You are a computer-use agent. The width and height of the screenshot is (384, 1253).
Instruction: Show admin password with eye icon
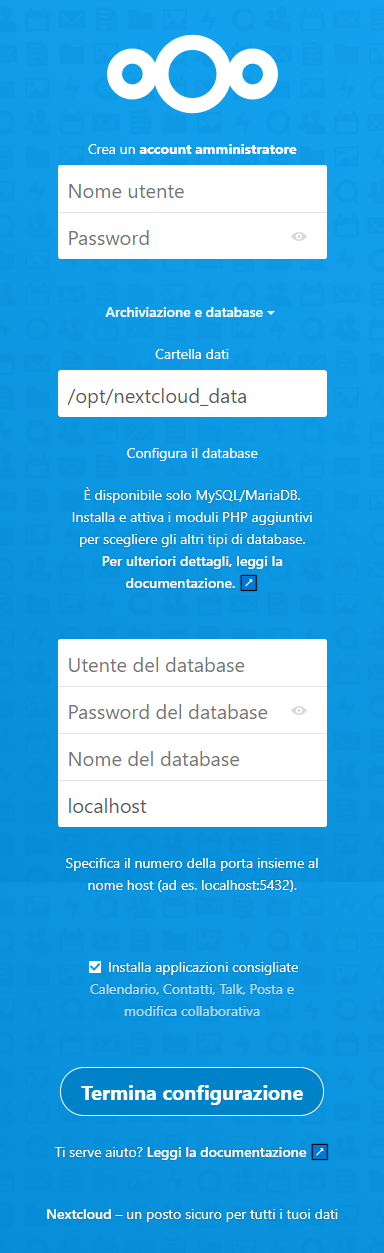[x=299, y=237]
